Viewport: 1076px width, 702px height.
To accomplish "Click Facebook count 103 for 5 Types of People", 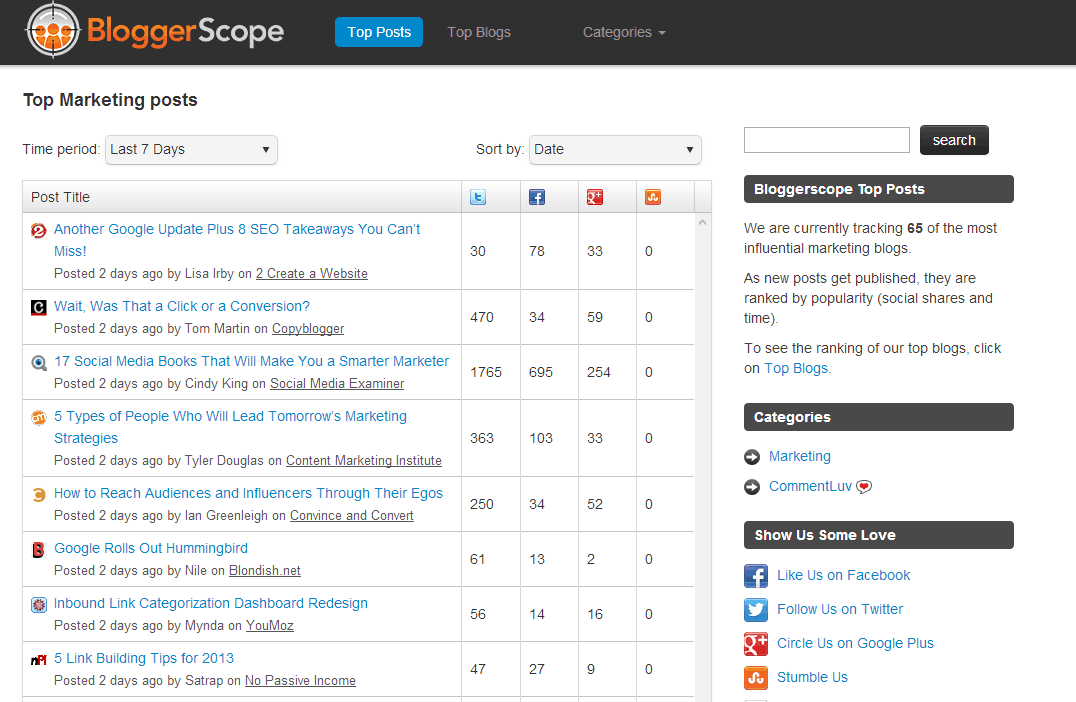I will (x=541, y=438).
